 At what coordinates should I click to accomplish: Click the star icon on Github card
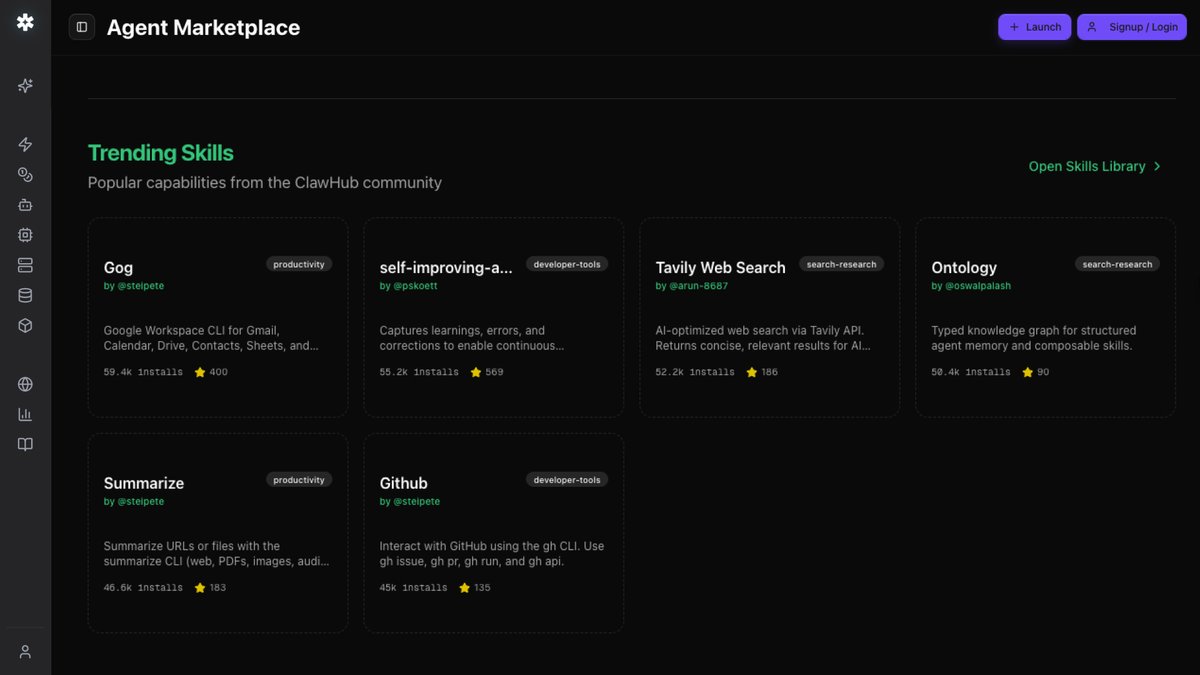464,588
